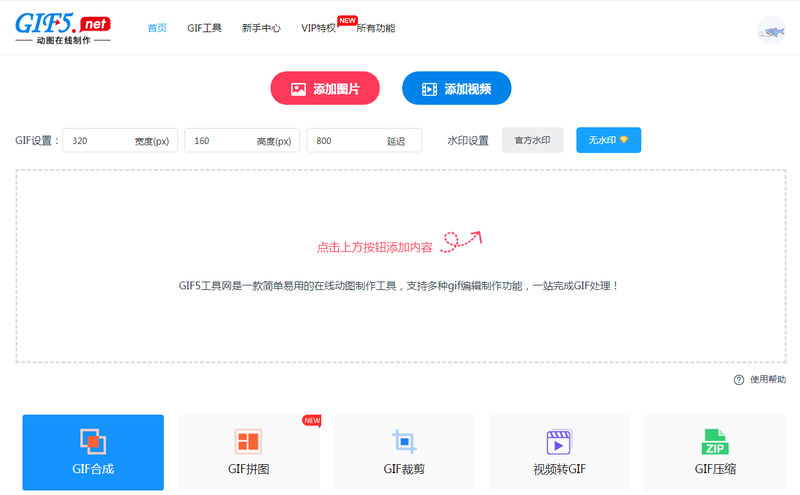The height and width of the screenshot is (495, 800).
Task: Open 所有功能 menu item
Action: click(376, 28)
